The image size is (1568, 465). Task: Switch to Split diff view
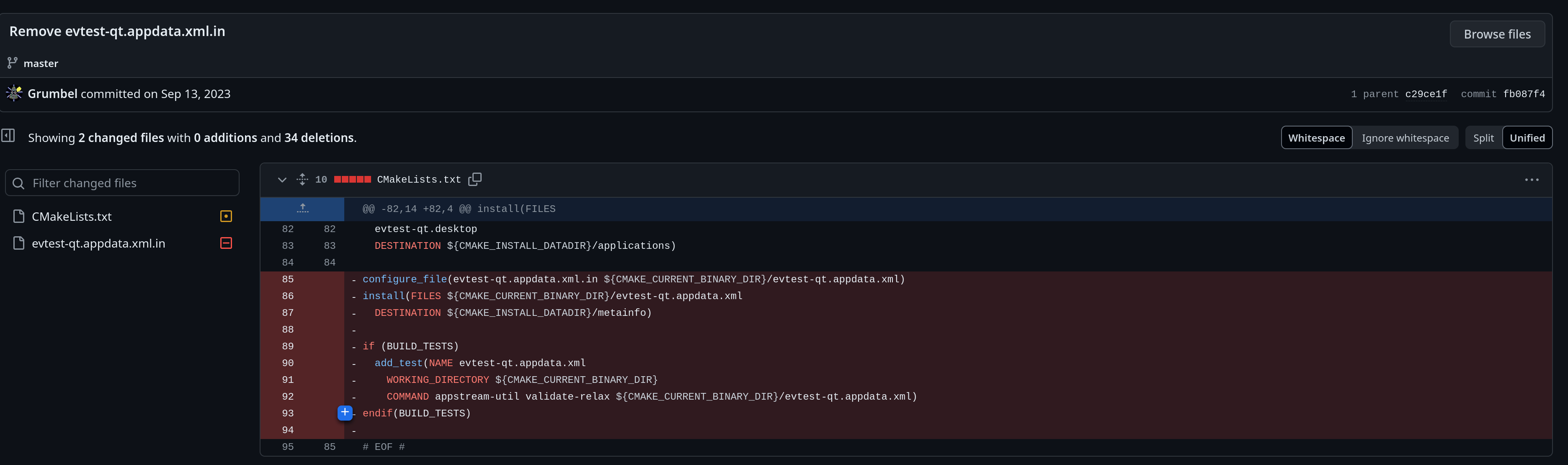click(1483, 137)
